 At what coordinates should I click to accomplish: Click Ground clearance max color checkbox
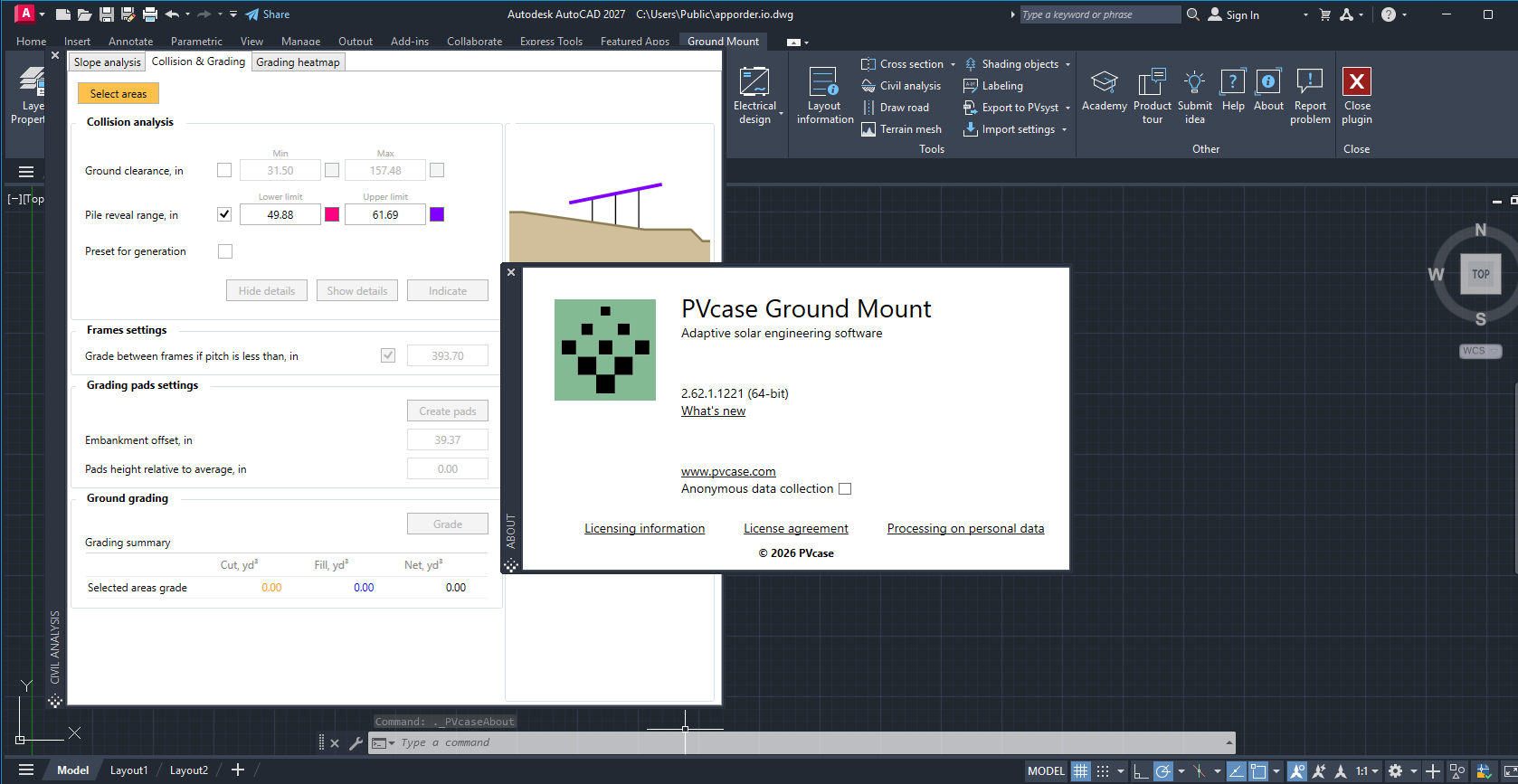click(x=437, y=170)
